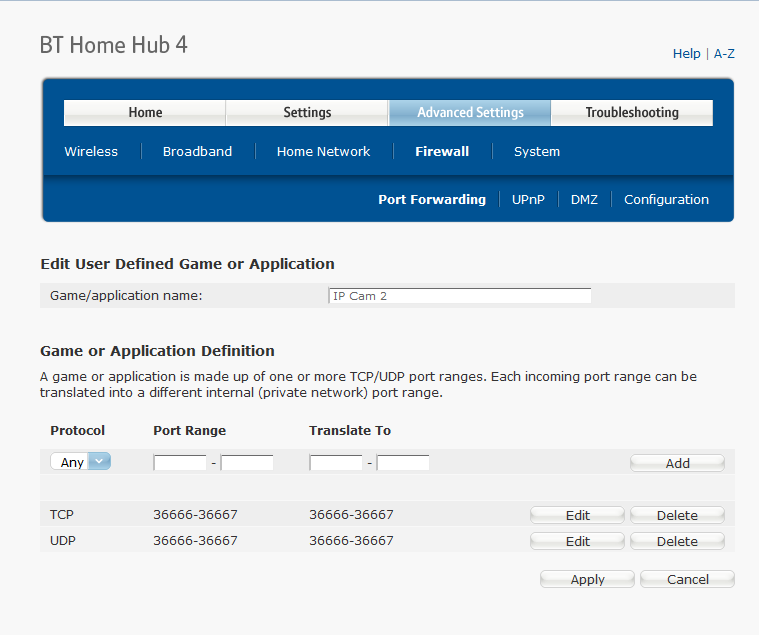Select the Firewall section

point(442,151)
